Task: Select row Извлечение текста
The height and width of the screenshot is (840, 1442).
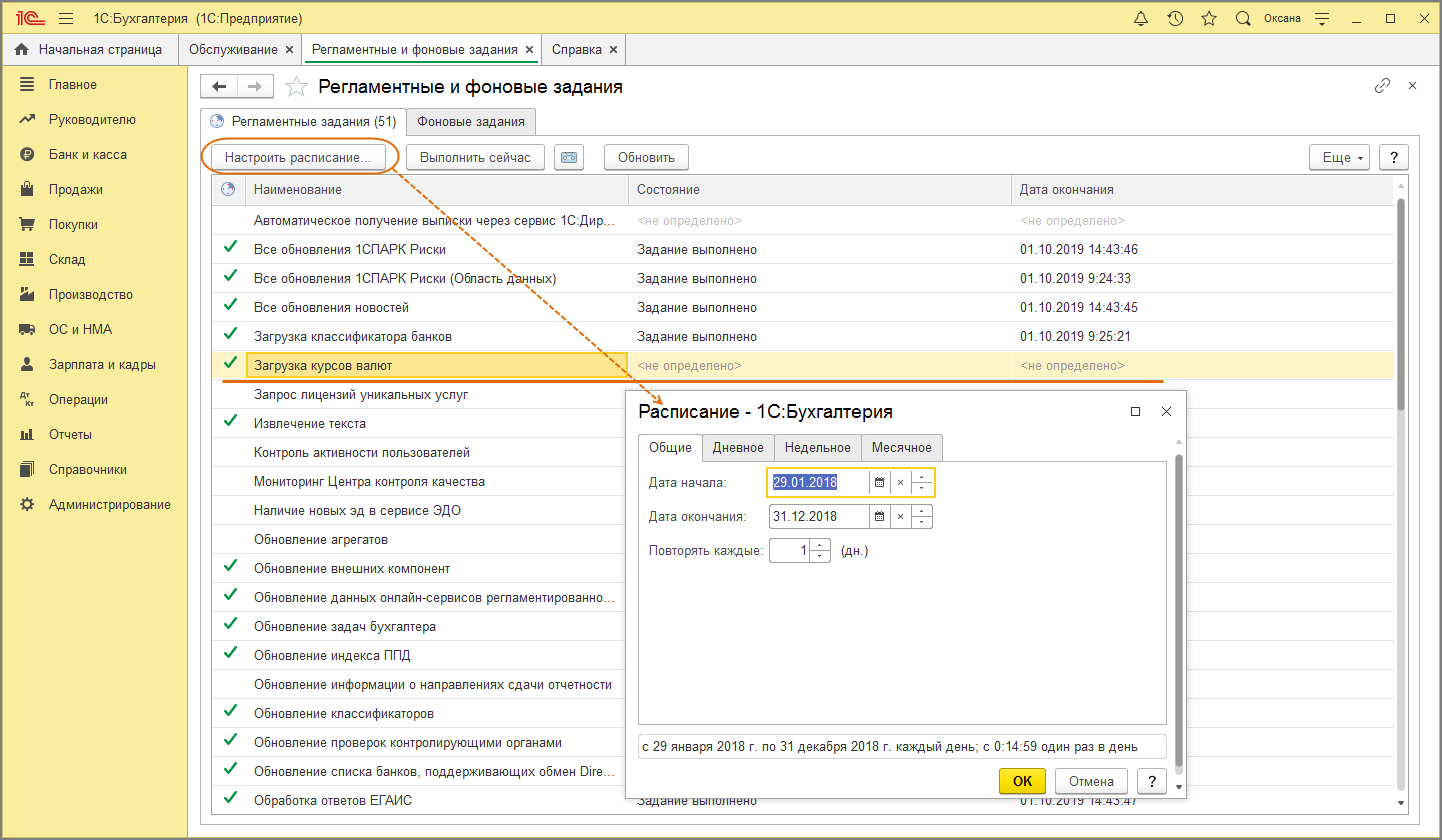Action: [418, 424]
